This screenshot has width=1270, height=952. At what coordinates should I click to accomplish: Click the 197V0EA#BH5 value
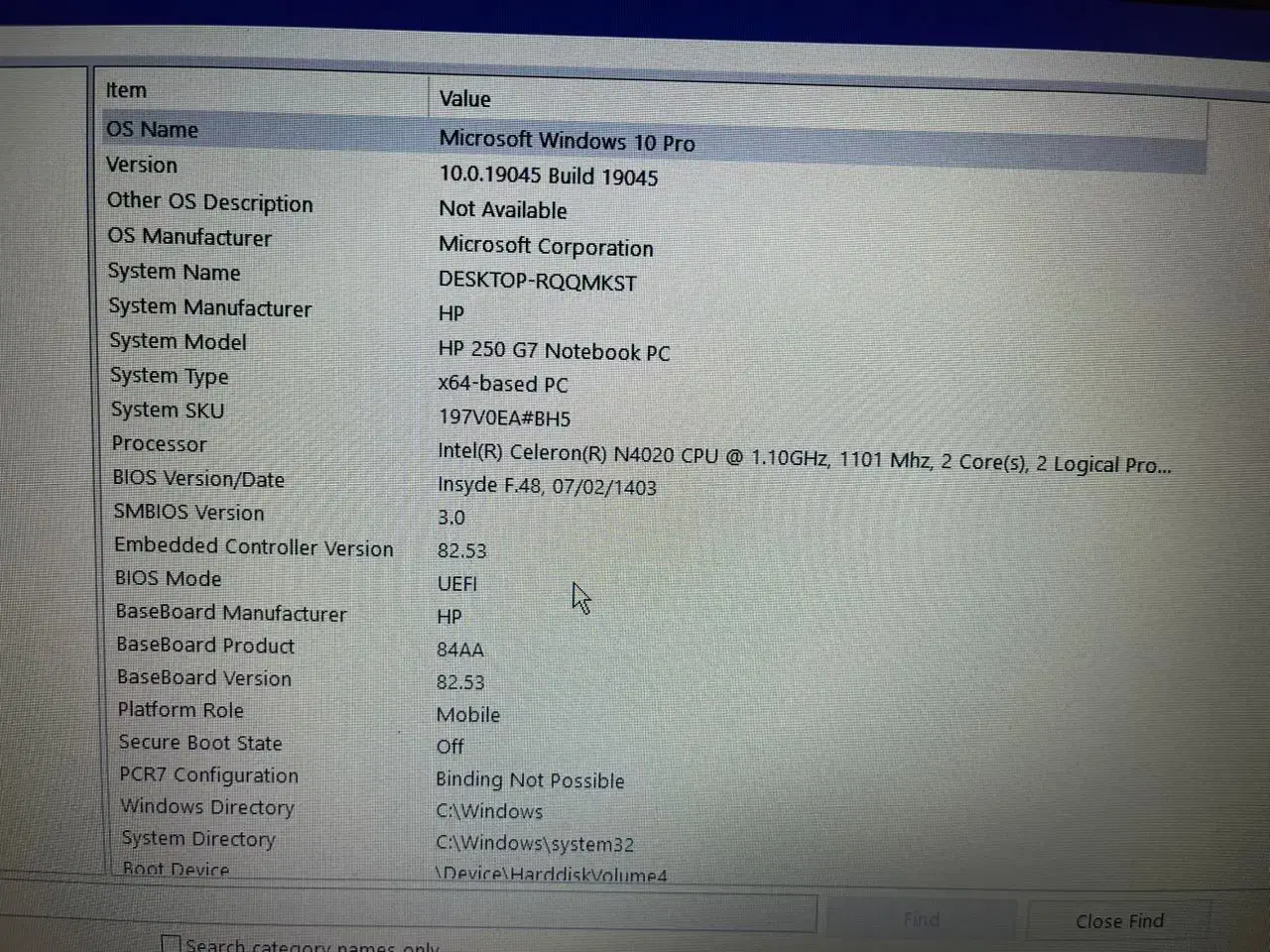(x=504, y=417)
